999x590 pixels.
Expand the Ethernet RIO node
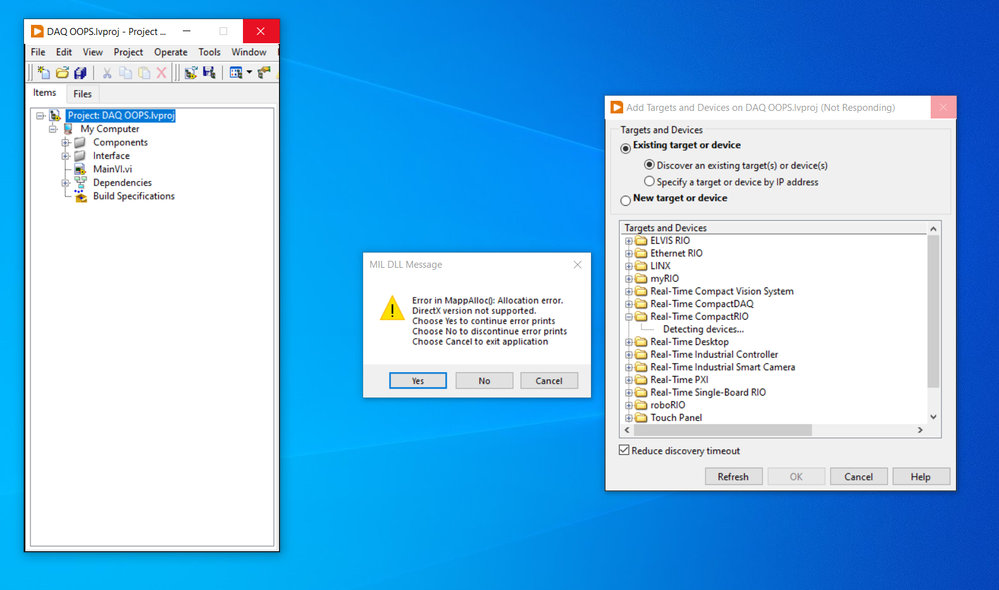coord(629,254)
